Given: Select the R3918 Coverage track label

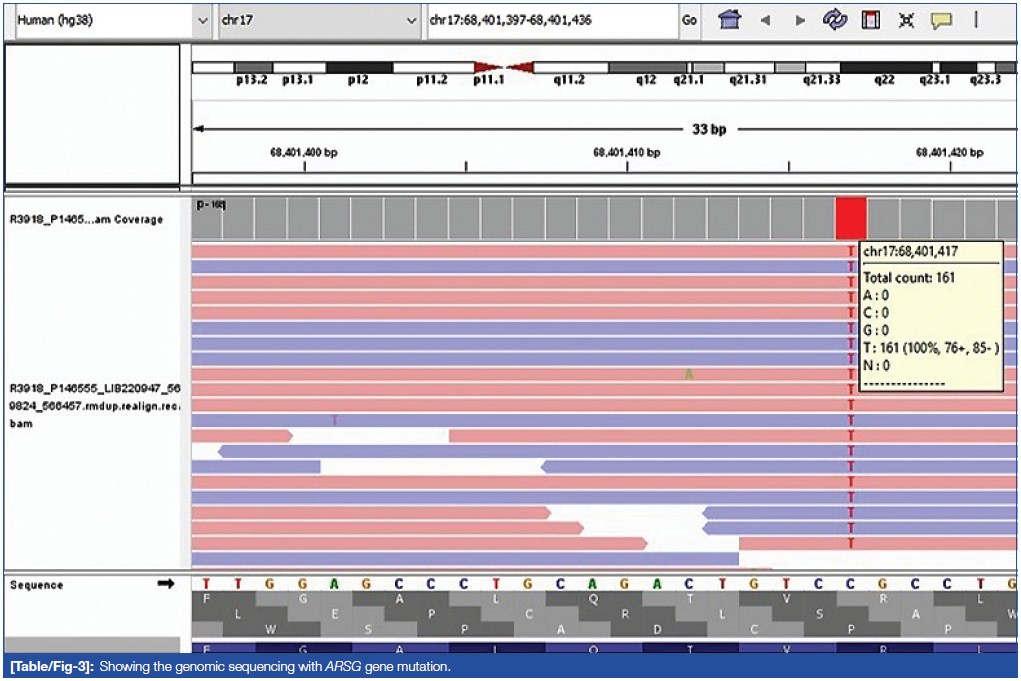Looking at the screenshot, I should click(x=86, y=220).
